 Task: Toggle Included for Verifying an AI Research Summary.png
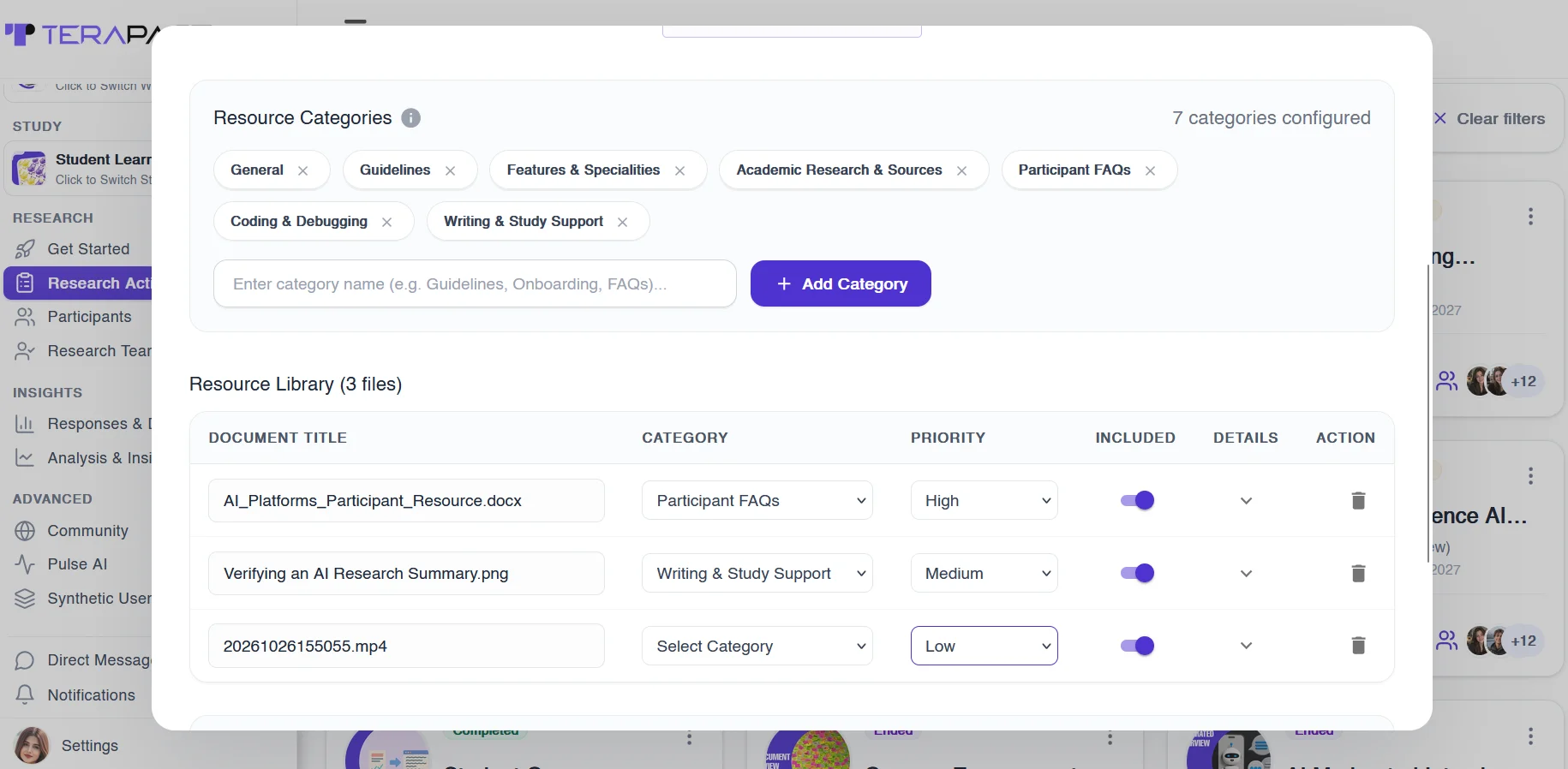(x=1137, y=573)
